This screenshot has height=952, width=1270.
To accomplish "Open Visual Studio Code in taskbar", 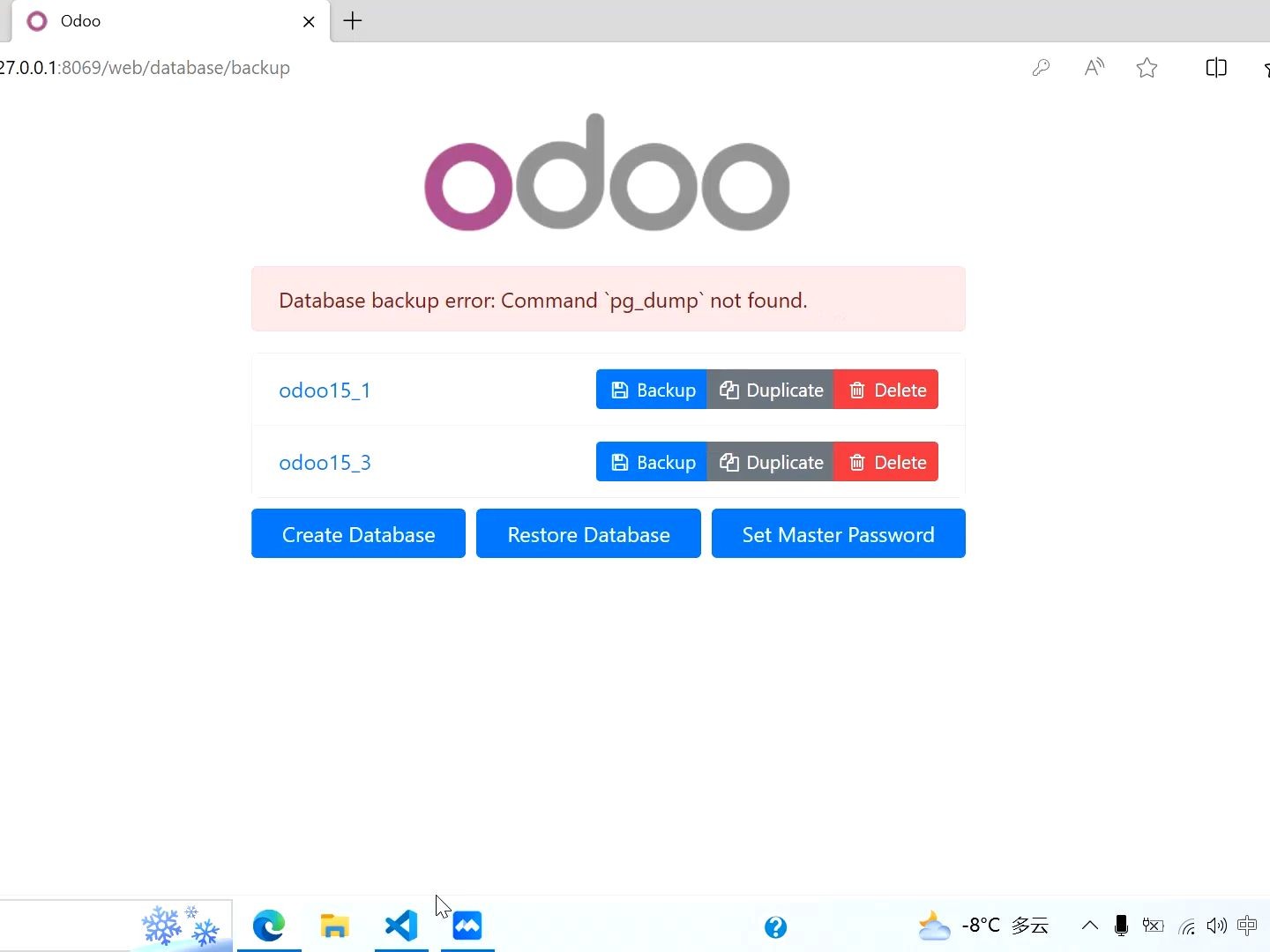I will coord(401,926).
